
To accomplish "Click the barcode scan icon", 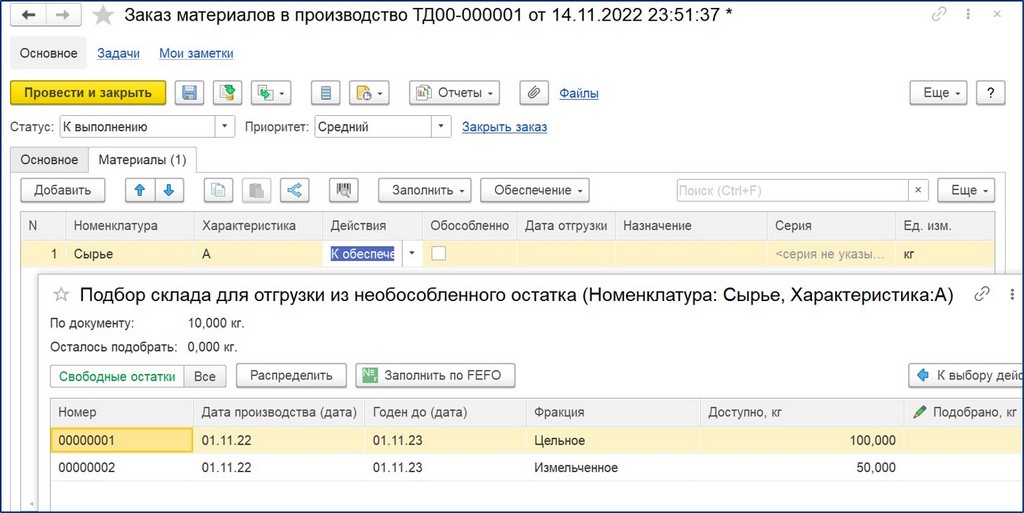I will [x=344, y=191].
